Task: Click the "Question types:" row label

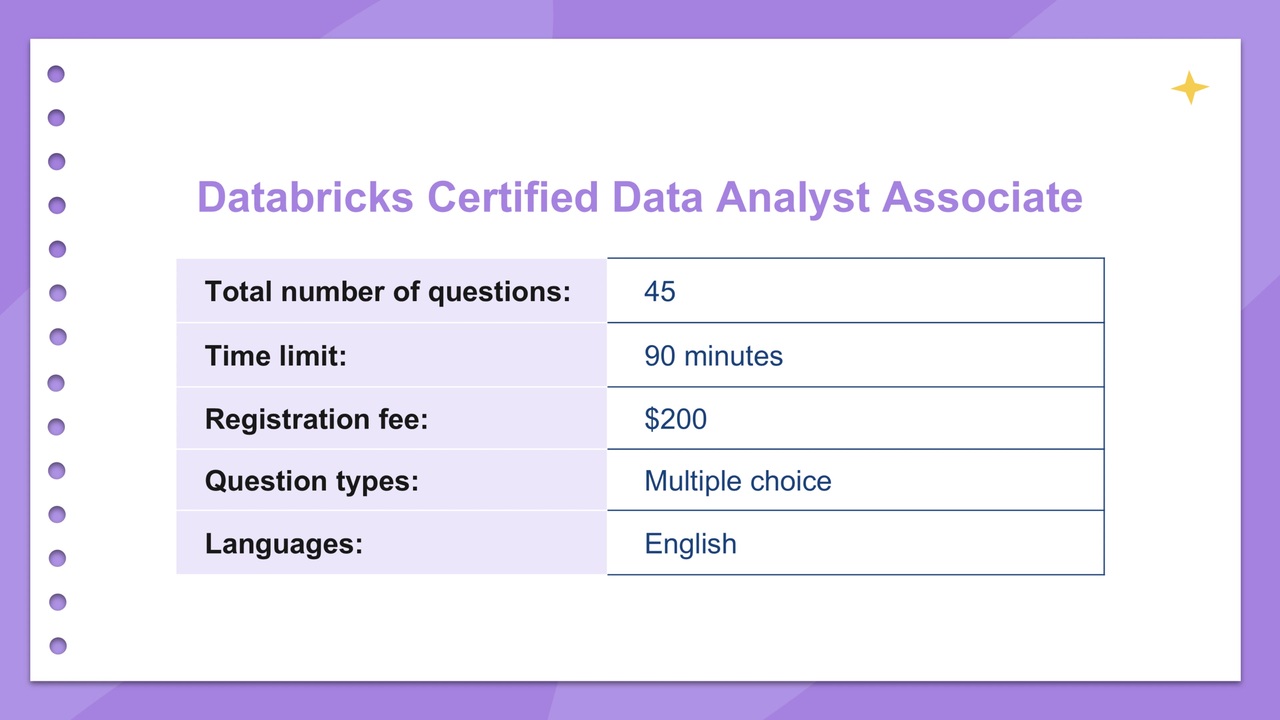Action: (x=311, y=481)
